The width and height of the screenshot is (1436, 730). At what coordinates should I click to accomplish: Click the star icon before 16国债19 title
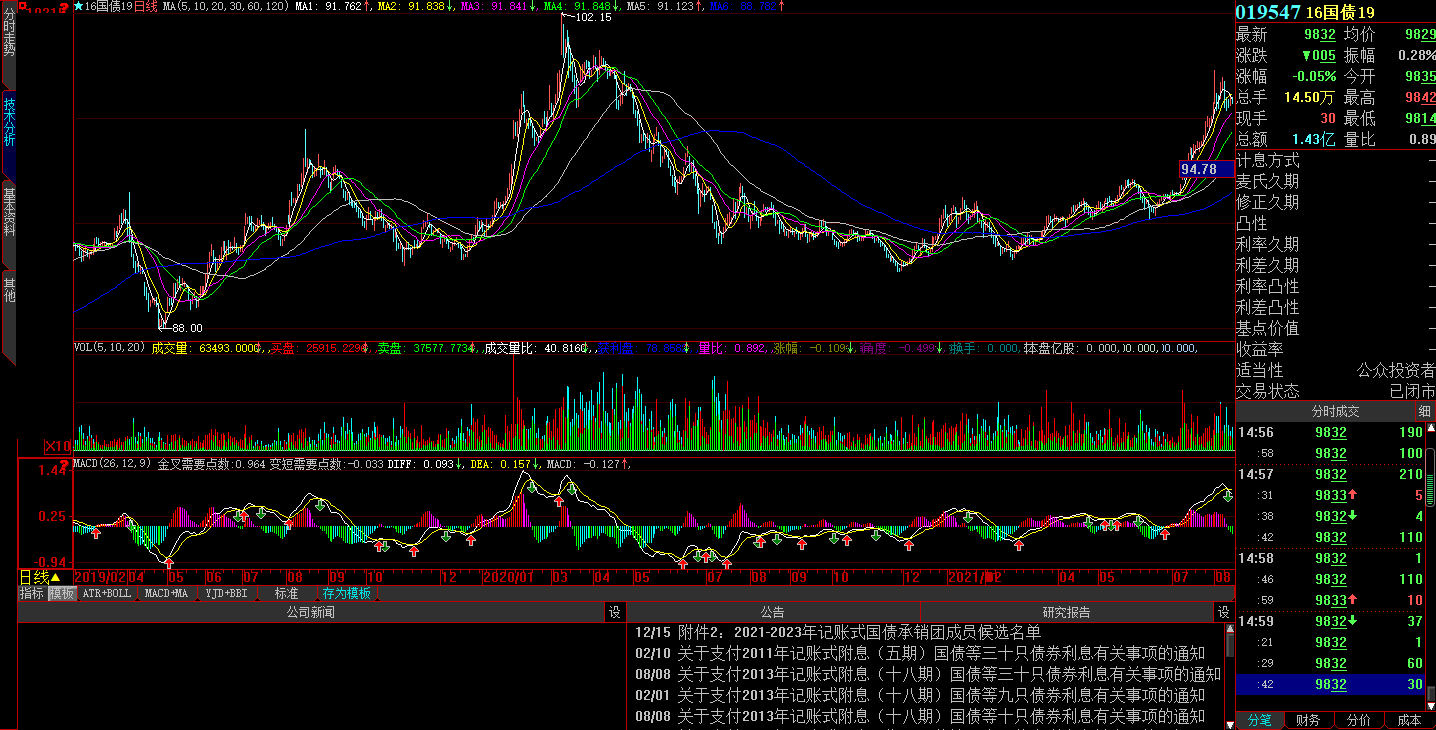coord(79,6)
